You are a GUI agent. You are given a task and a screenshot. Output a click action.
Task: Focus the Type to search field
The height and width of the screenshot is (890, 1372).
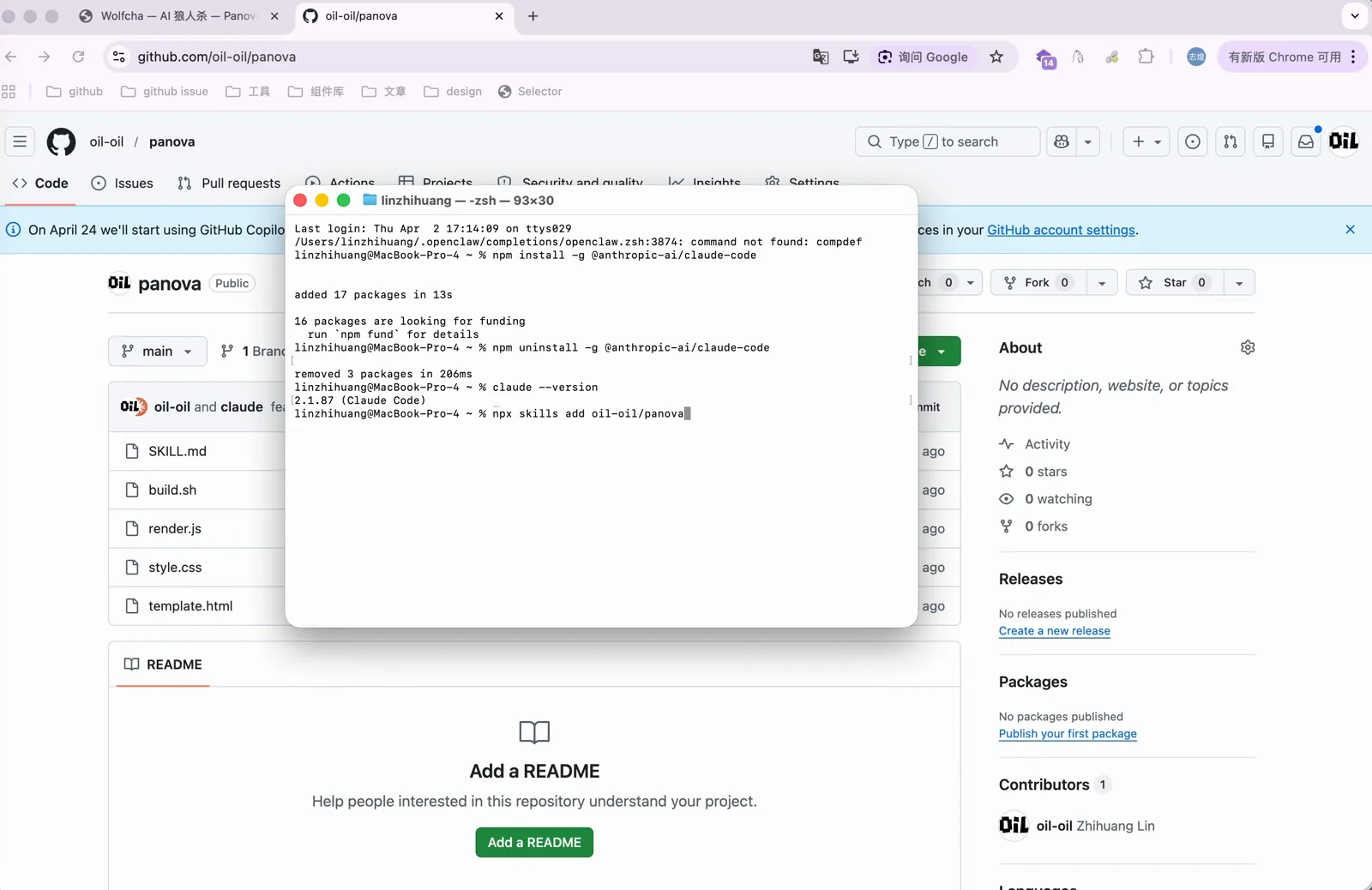point(948,141)
